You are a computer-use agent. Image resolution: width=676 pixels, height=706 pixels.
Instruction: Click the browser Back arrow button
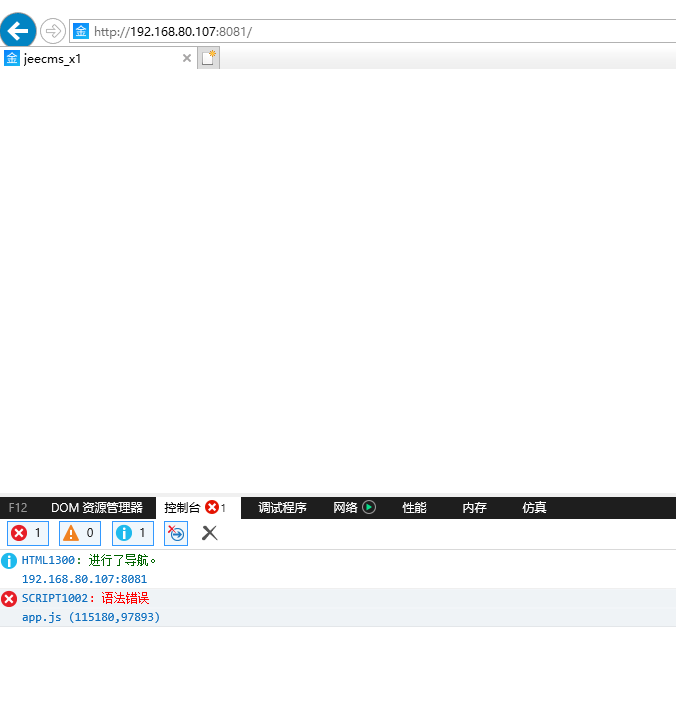18,31
